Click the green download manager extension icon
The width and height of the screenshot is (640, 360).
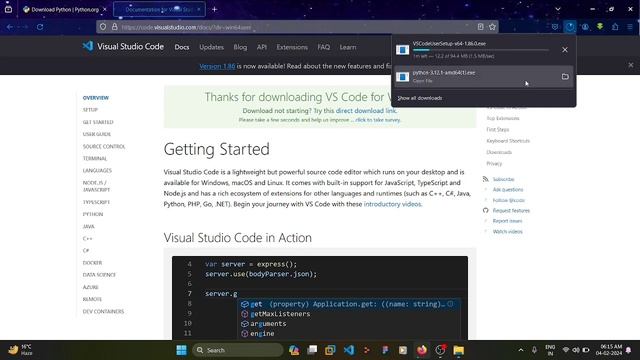600,27
